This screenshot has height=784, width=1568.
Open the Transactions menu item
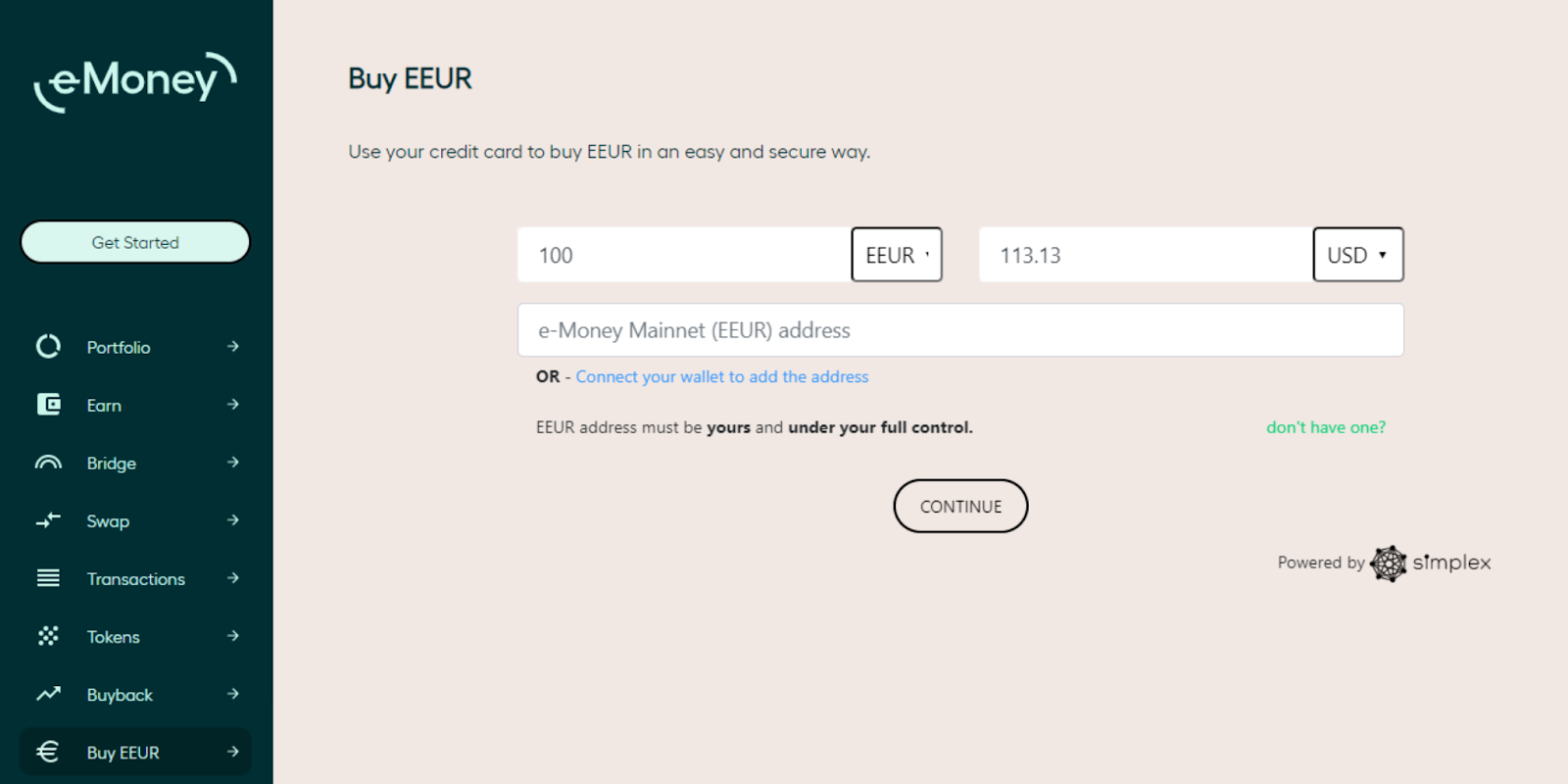point(135,579)
